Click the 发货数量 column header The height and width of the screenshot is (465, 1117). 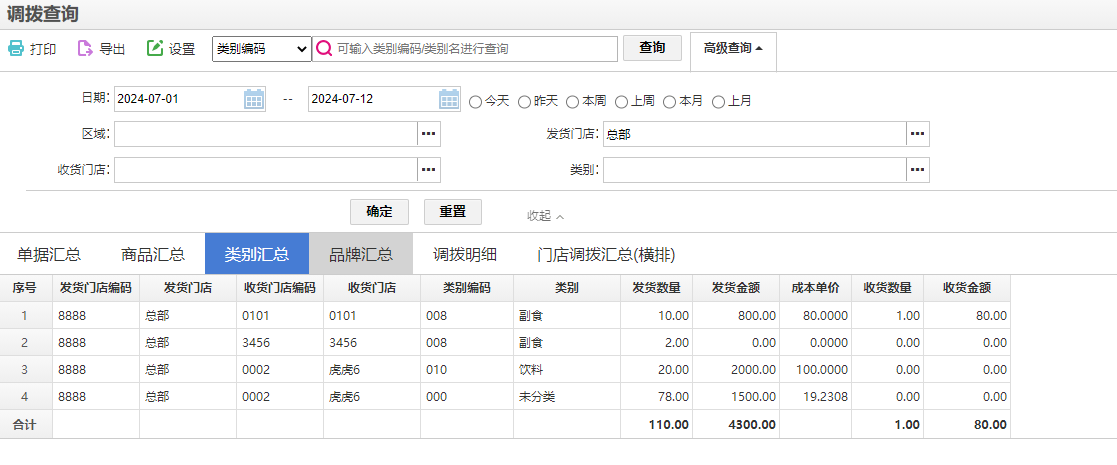pyautogui.click(x=656, y=288)
